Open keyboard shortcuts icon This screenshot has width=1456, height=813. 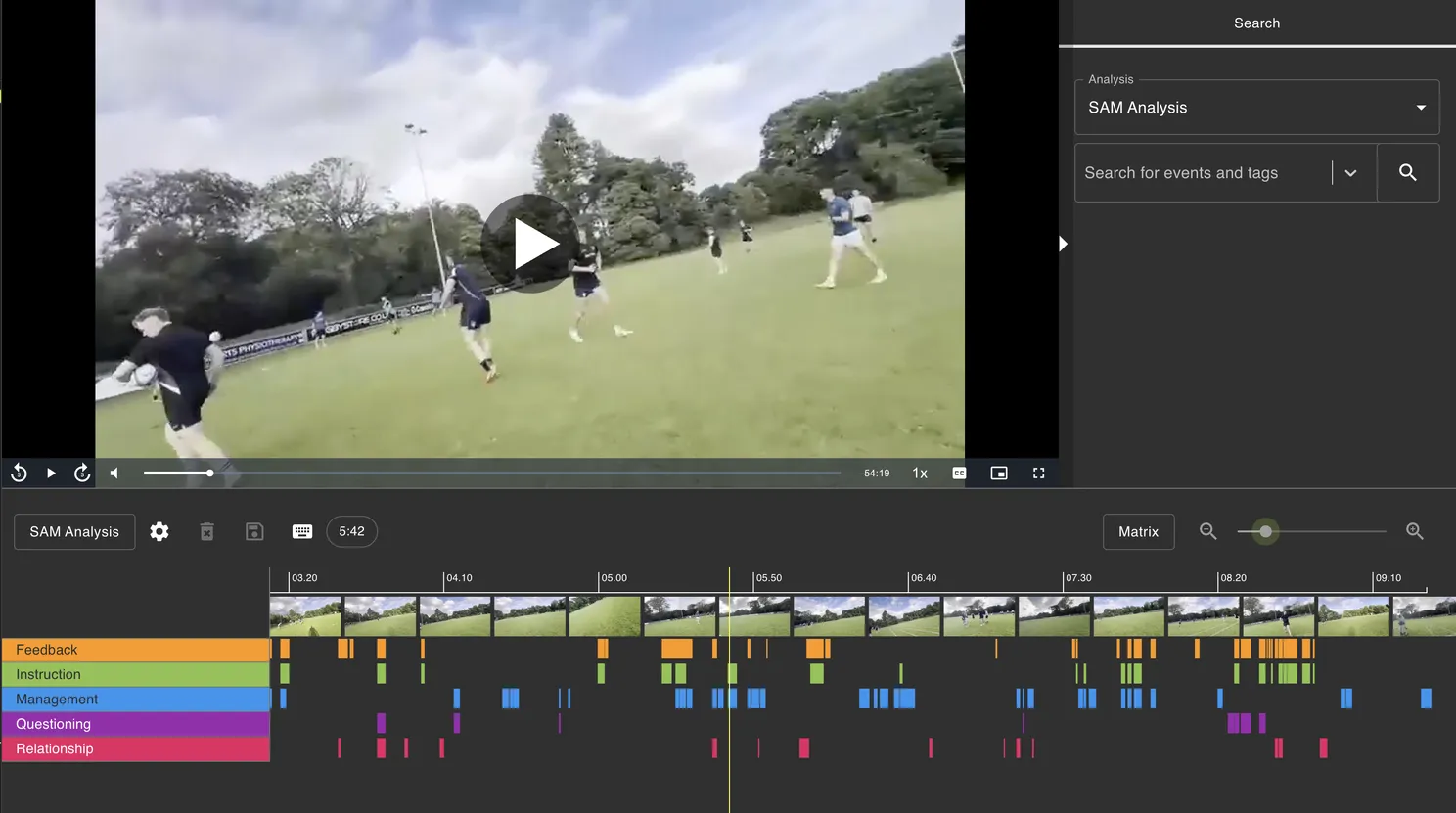[302, 532]
